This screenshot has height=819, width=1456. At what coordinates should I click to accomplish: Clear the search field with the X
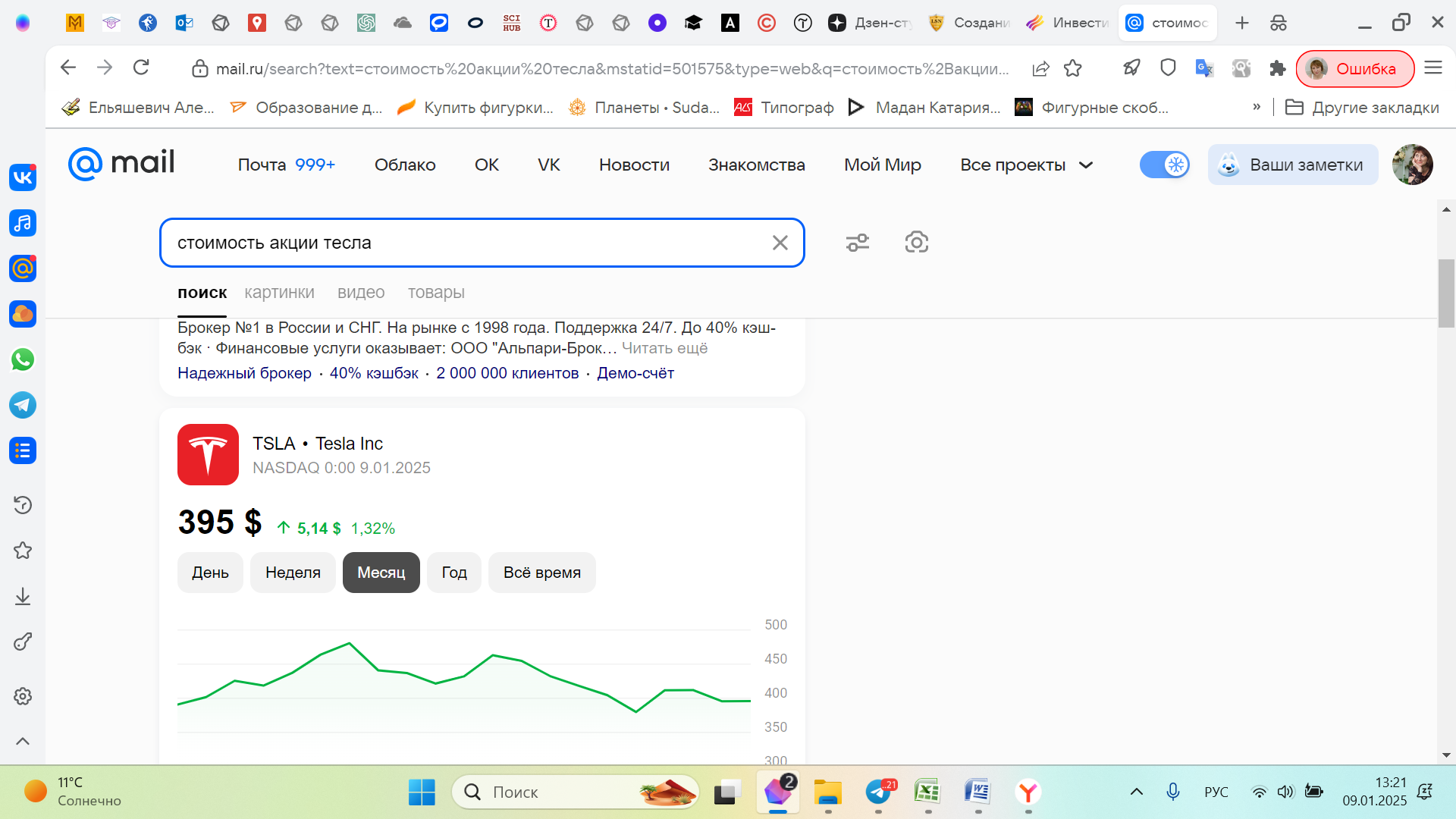click(780, 243)
